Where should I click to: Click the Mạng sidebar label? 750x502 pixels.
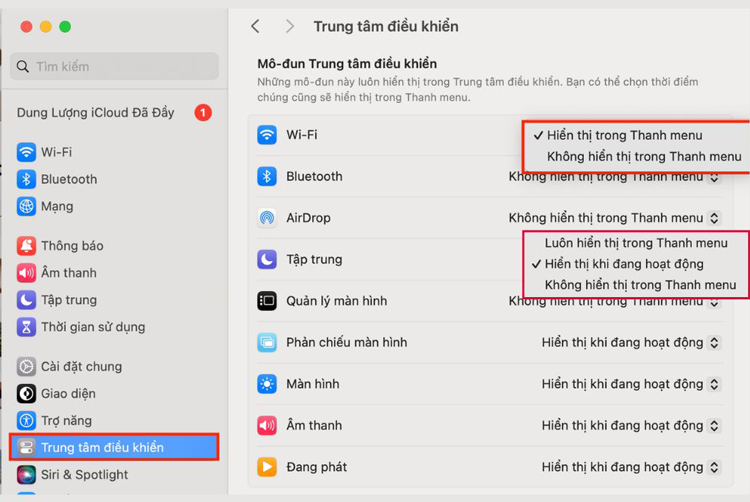point(57,207)
